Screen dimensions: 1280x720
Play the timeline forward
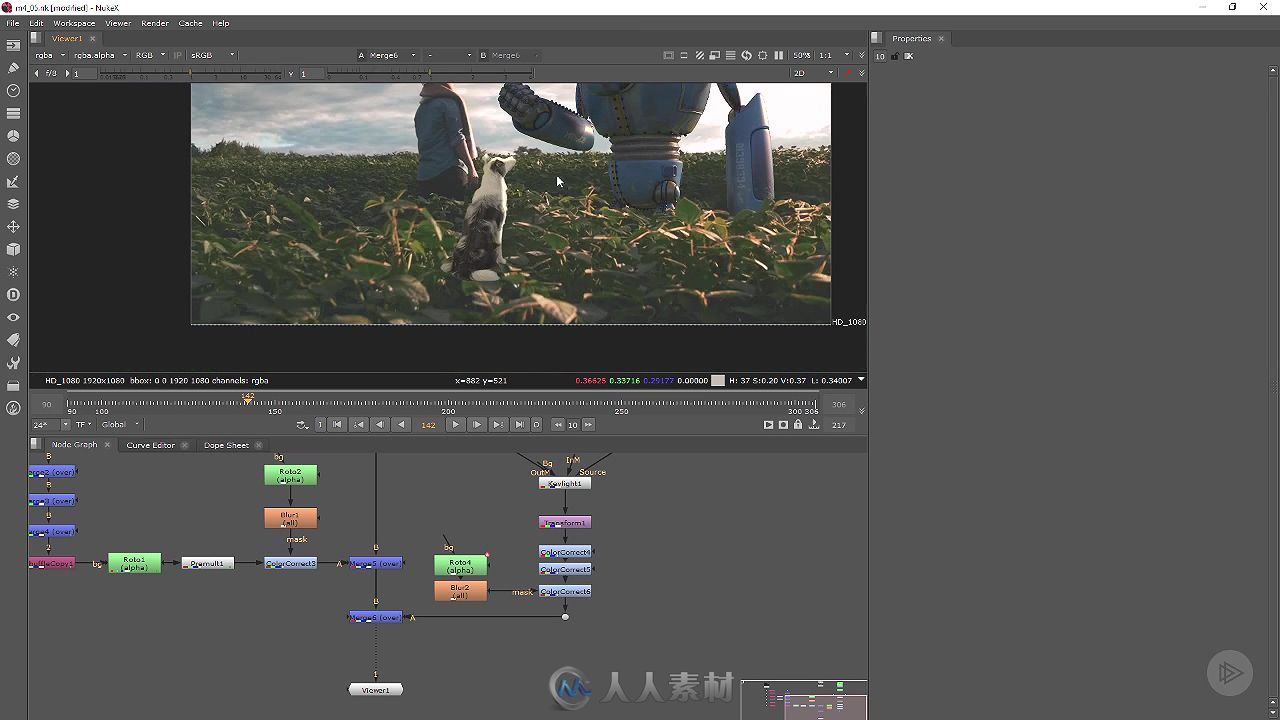(455, 425)
